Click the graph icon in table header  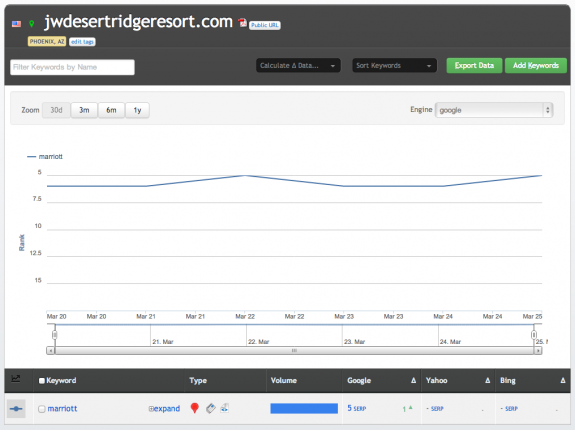pyautogui.click(x=15, y=379)
